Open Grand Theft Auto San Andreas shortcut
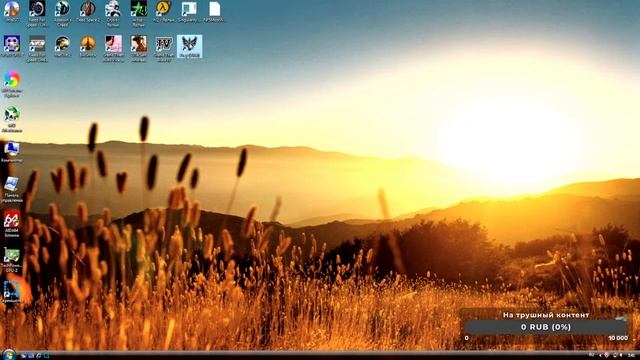The width and height of the screenshot is (640, 360). tap(138, 48)
